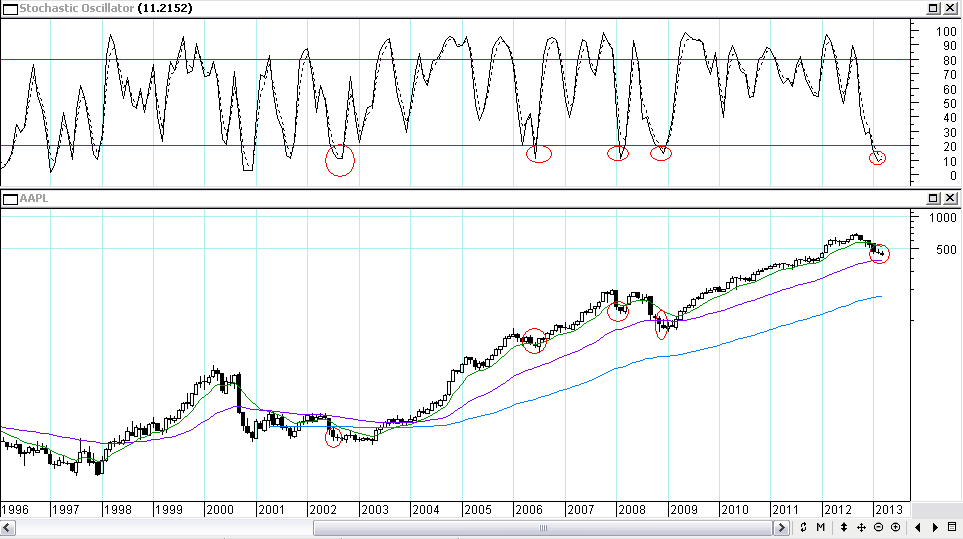Click the 1998 label on time axis
This screenshot has height=539, width=963.
coord(117,510)
